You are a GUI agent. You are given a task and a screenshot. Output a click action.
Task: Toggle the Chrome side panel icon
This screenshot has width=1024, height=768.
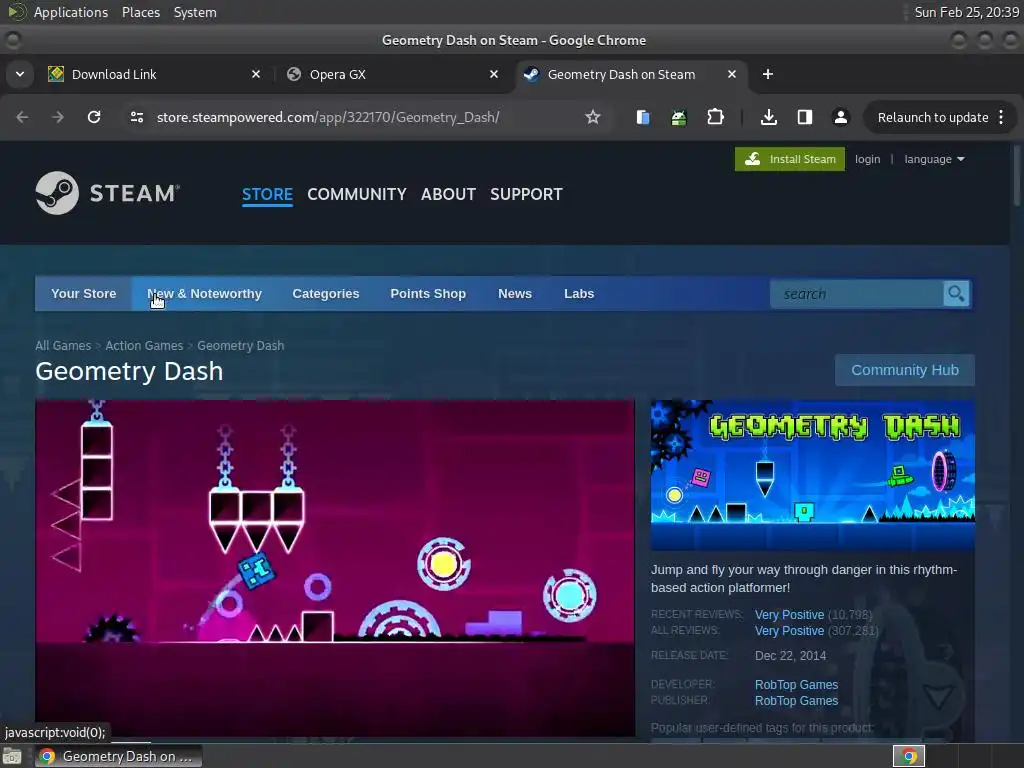pyautogui.click(x=805, y=117)
